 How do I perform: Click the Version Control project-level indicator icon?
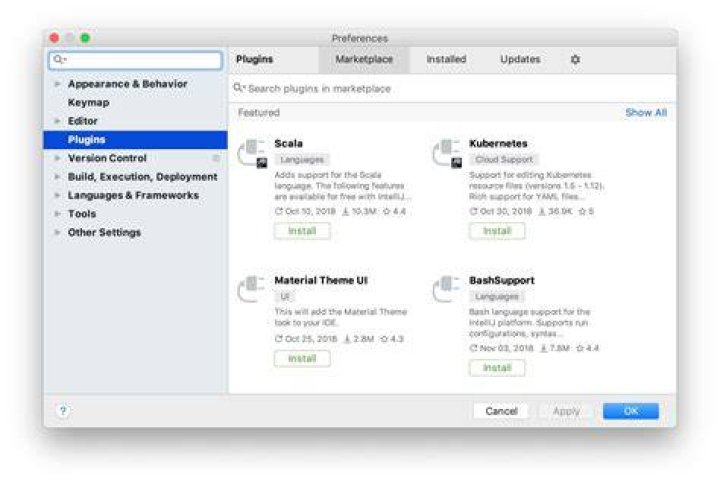(216, 158)
